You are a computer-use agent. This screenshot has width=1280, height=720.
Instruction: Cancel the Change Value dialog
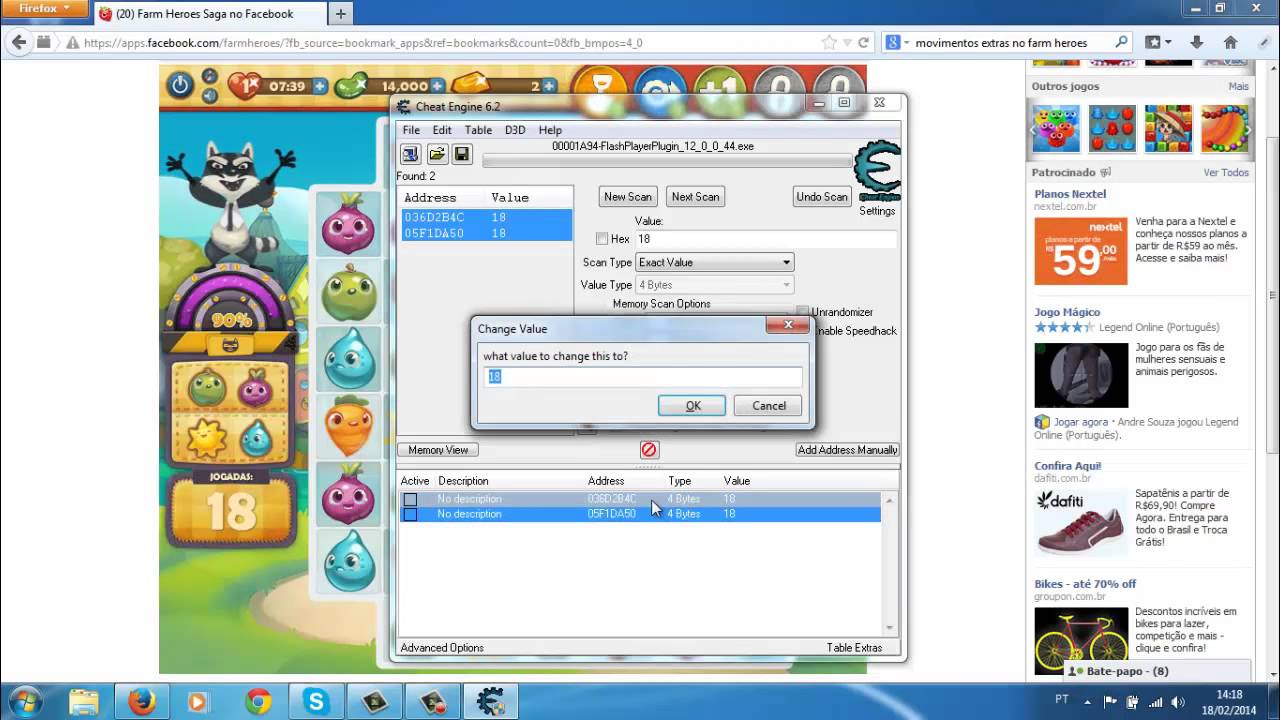768,406
